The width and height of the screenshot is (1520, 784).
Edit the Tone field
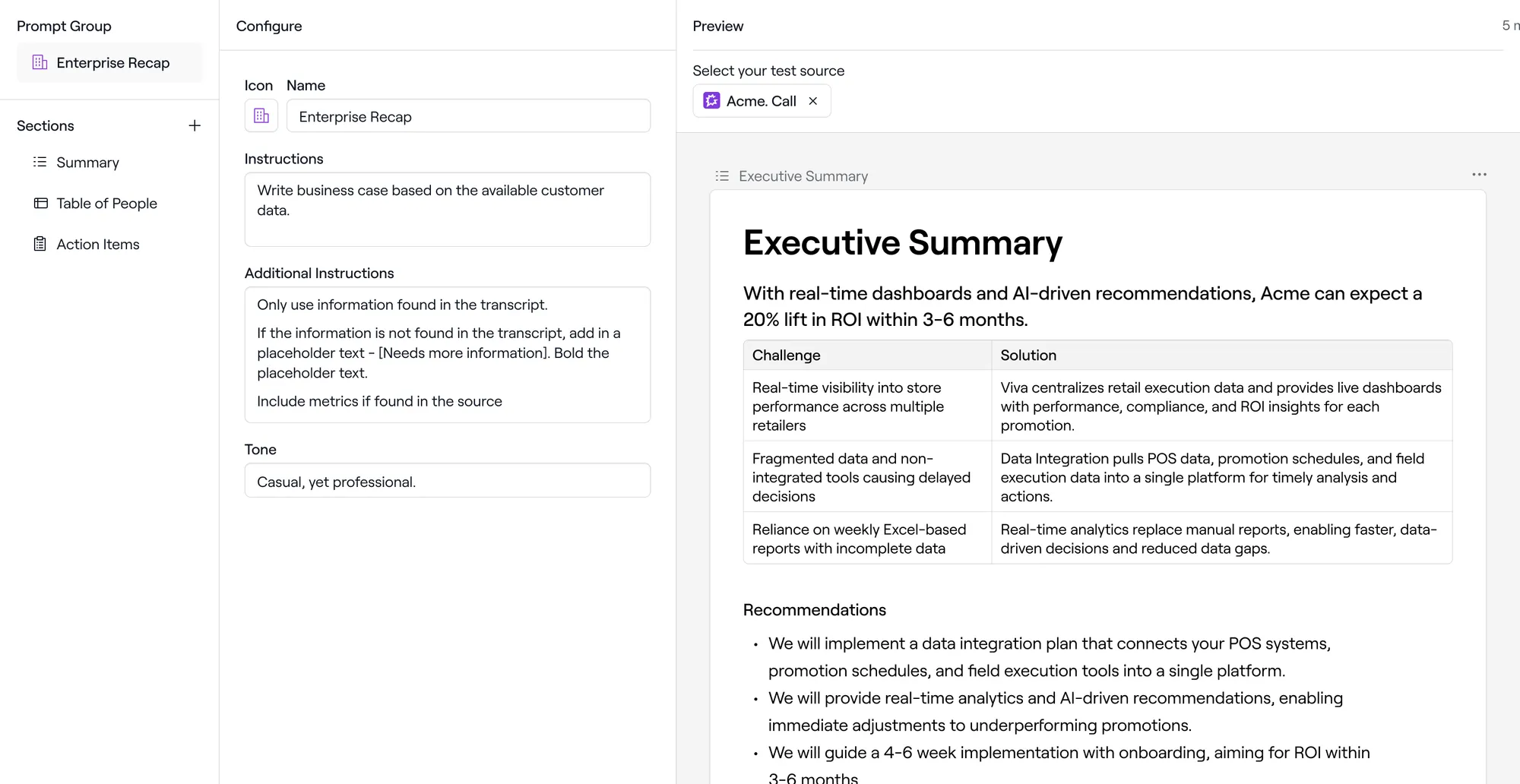click(x=447, y=481)
